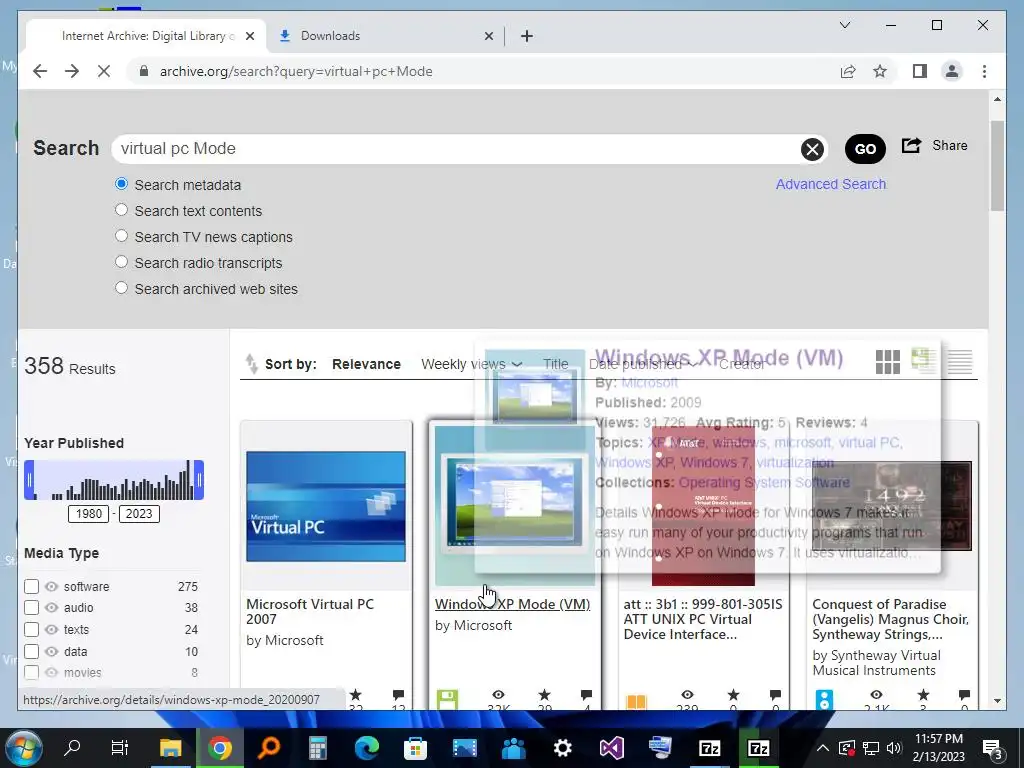Image resolution: width=1024 pixels, height=768 pixels.
Task: Check the software media type box
Action: [x=31, y=586]
